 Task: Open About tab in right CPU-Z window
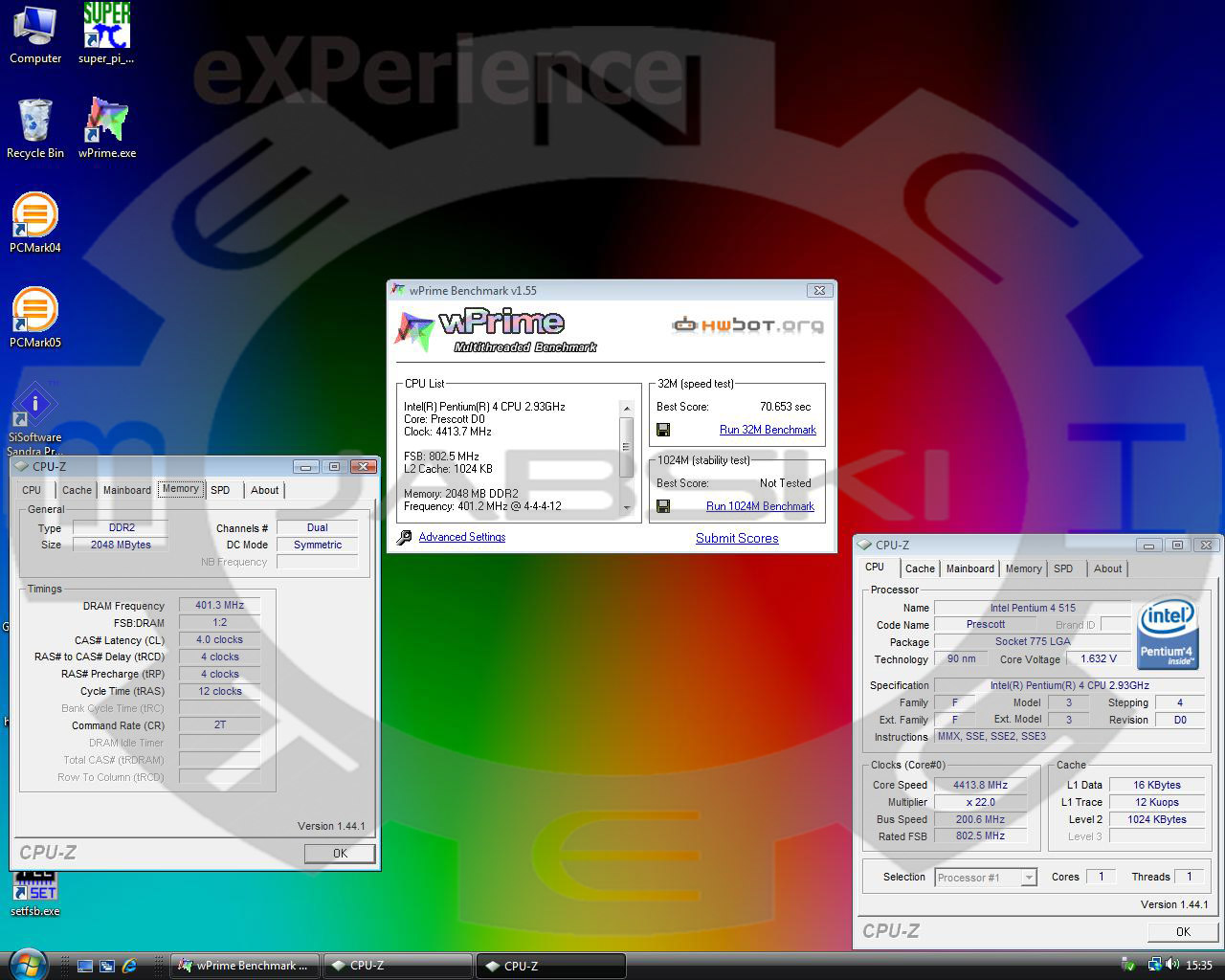1108,568
